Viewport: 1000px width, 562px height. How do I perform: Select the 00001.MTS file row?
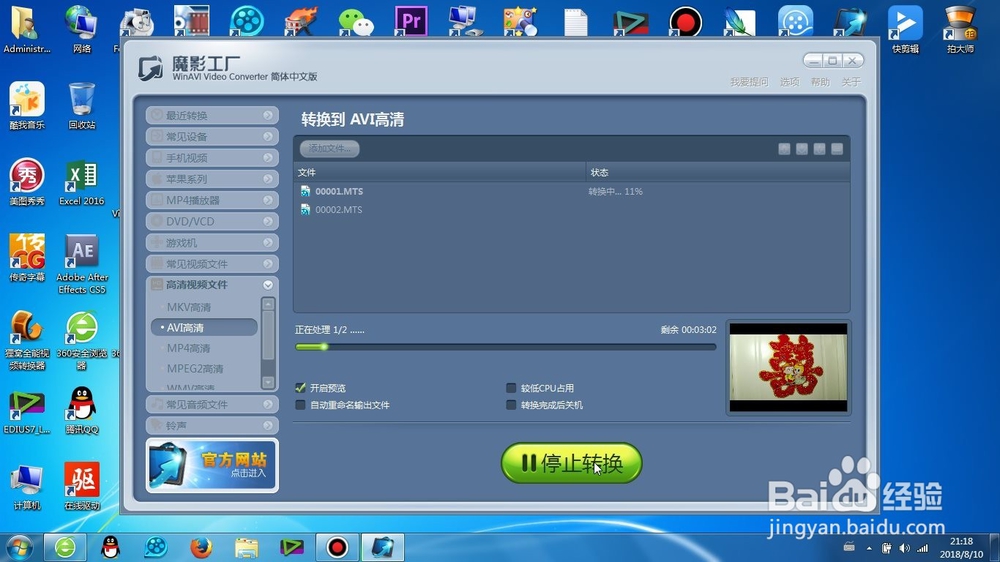coord(571,191)
